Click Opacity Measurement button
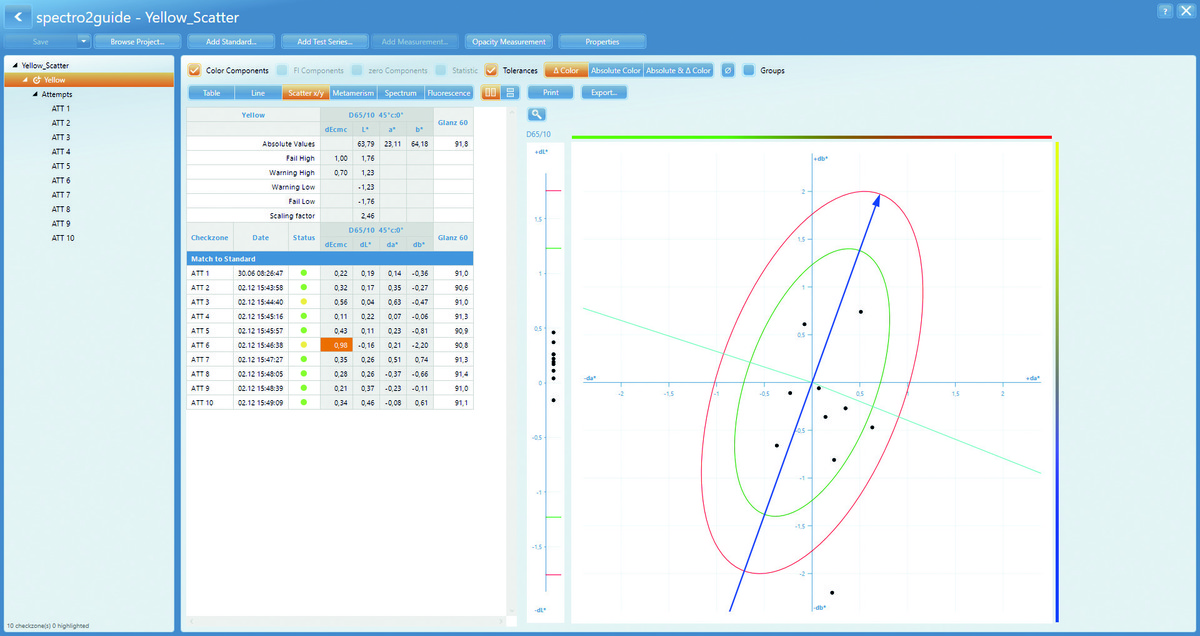This screenshot has height=636, width=1200. click(510, 42)
